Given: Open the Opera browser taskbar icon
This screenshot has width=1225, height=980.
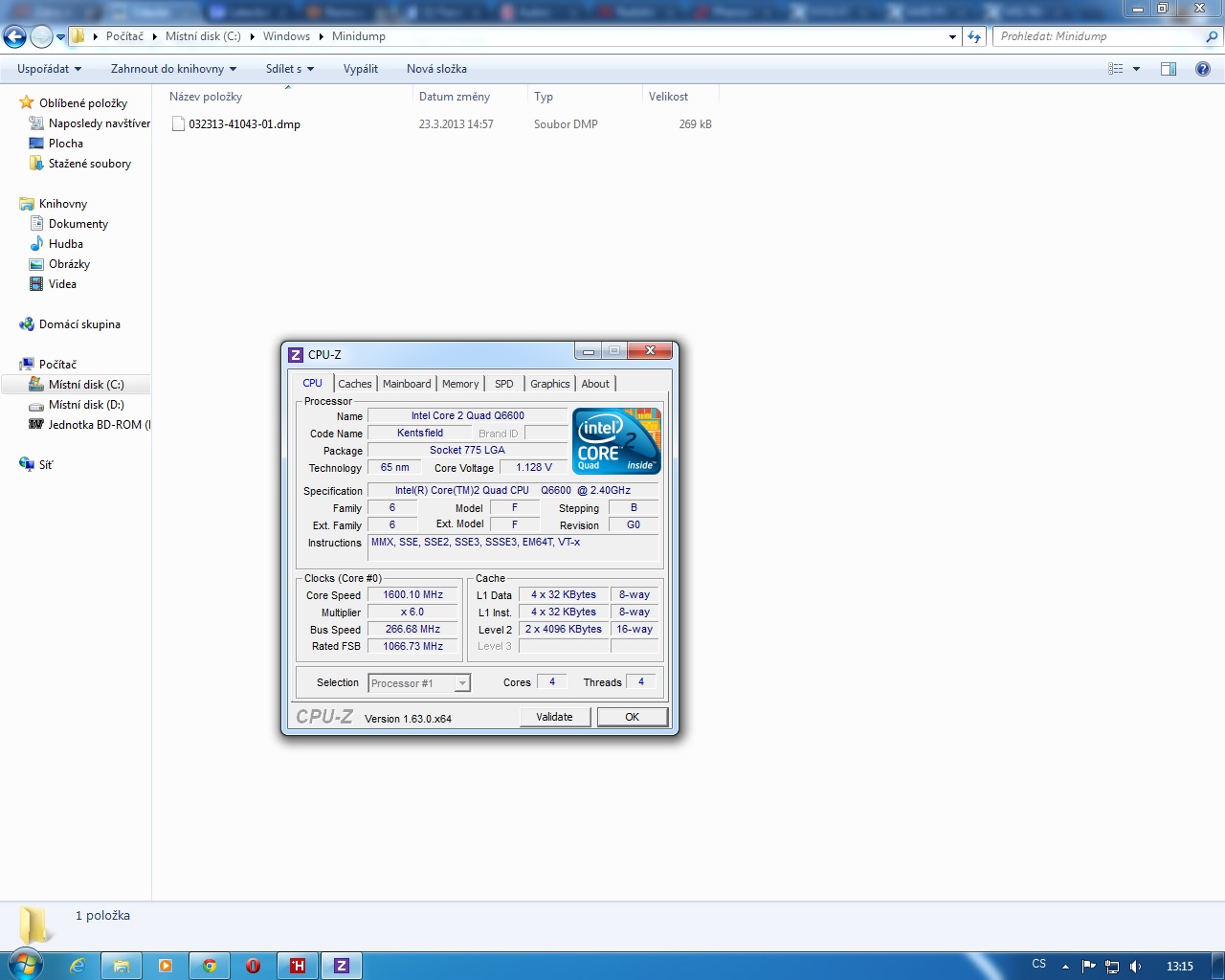Looking at the screenshot, I should pyautogui.click(x=254, y=966).
